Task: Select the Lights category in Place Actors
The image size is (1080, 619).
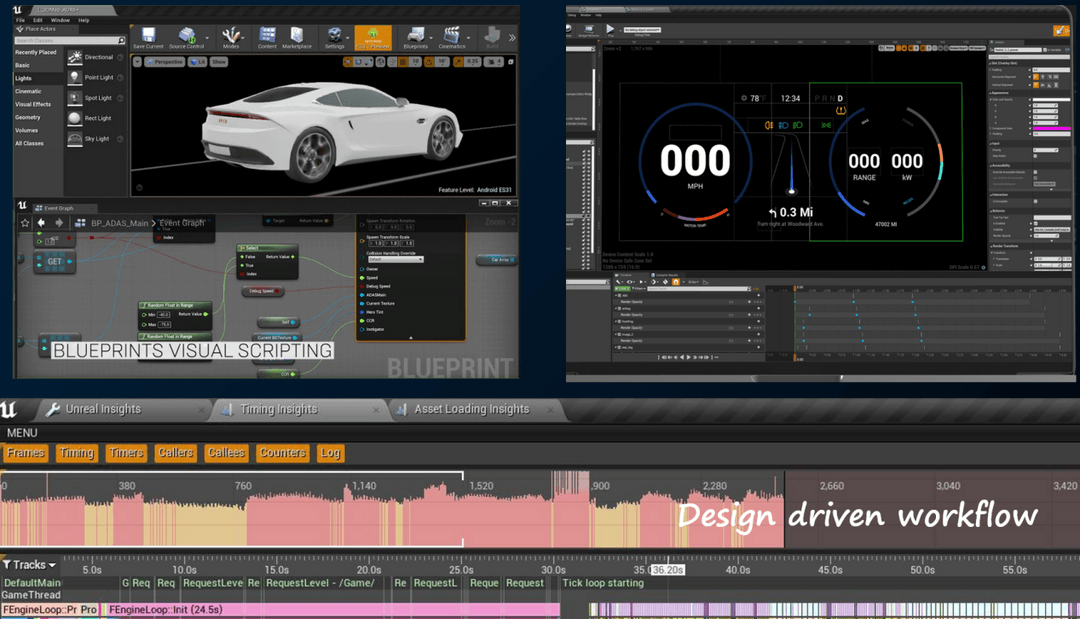Action: click(x=23, y=78)
